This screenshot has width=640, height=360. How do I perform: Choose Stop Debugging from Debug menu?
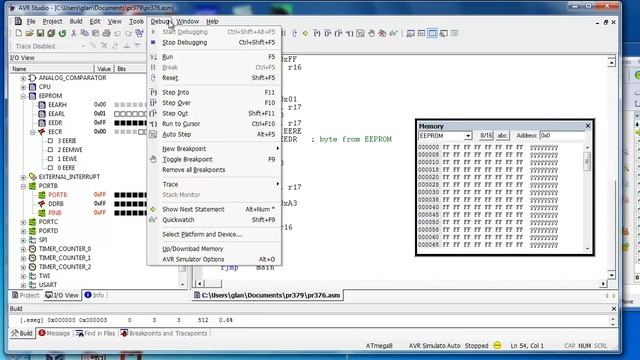(x=215, y=42)
